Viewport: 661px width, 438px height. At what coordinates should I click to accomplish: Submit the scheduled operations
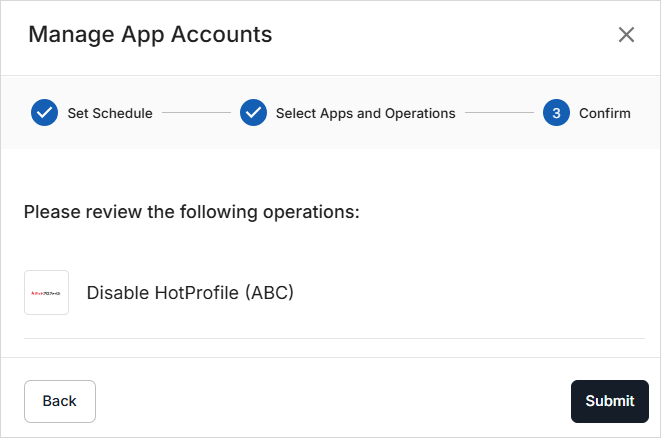pyautogui.click(x=609, y=401)
